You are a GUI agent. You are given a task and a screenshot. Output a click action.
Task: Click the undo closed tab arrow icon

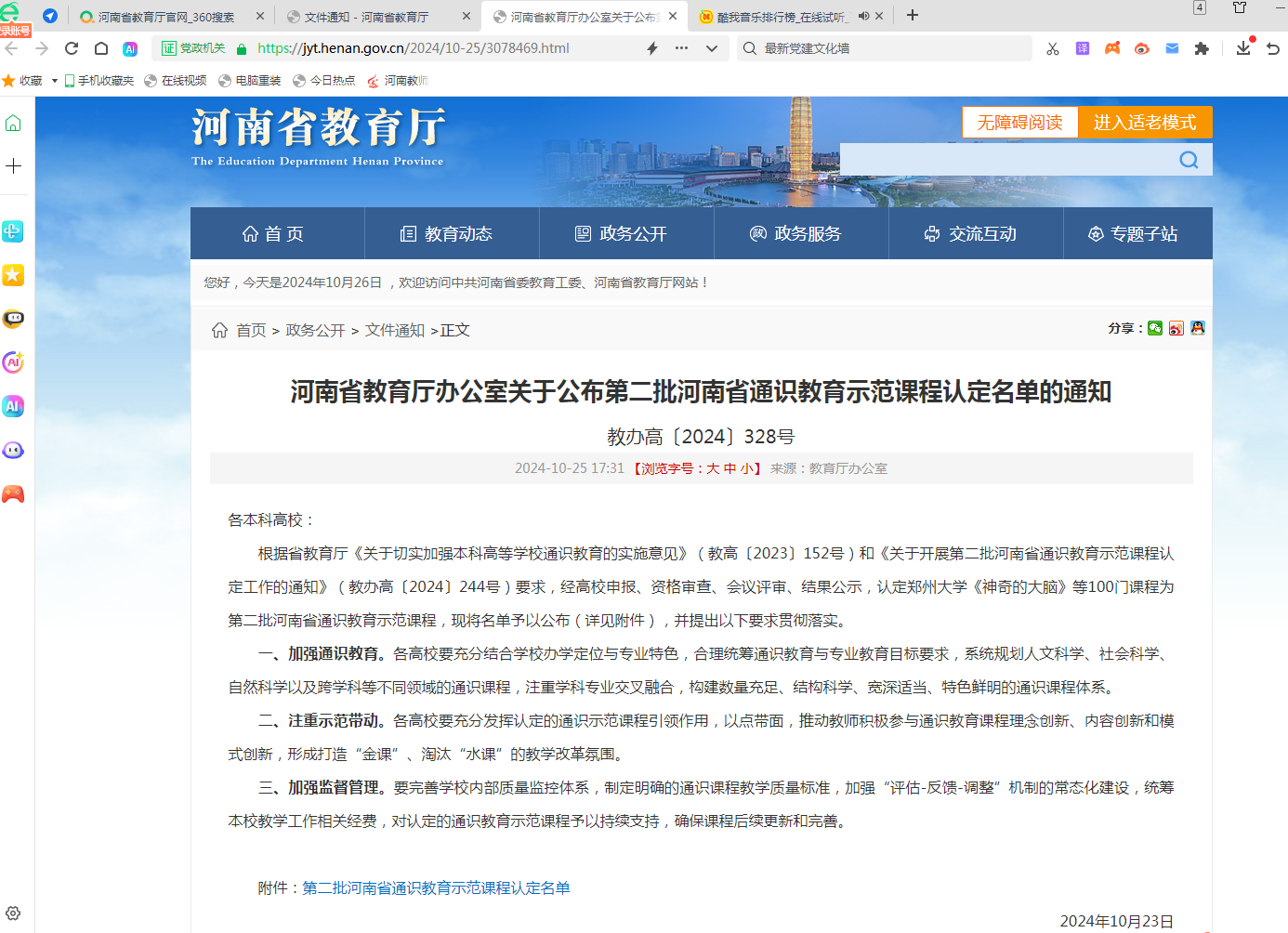click(x=1273, y=48)
